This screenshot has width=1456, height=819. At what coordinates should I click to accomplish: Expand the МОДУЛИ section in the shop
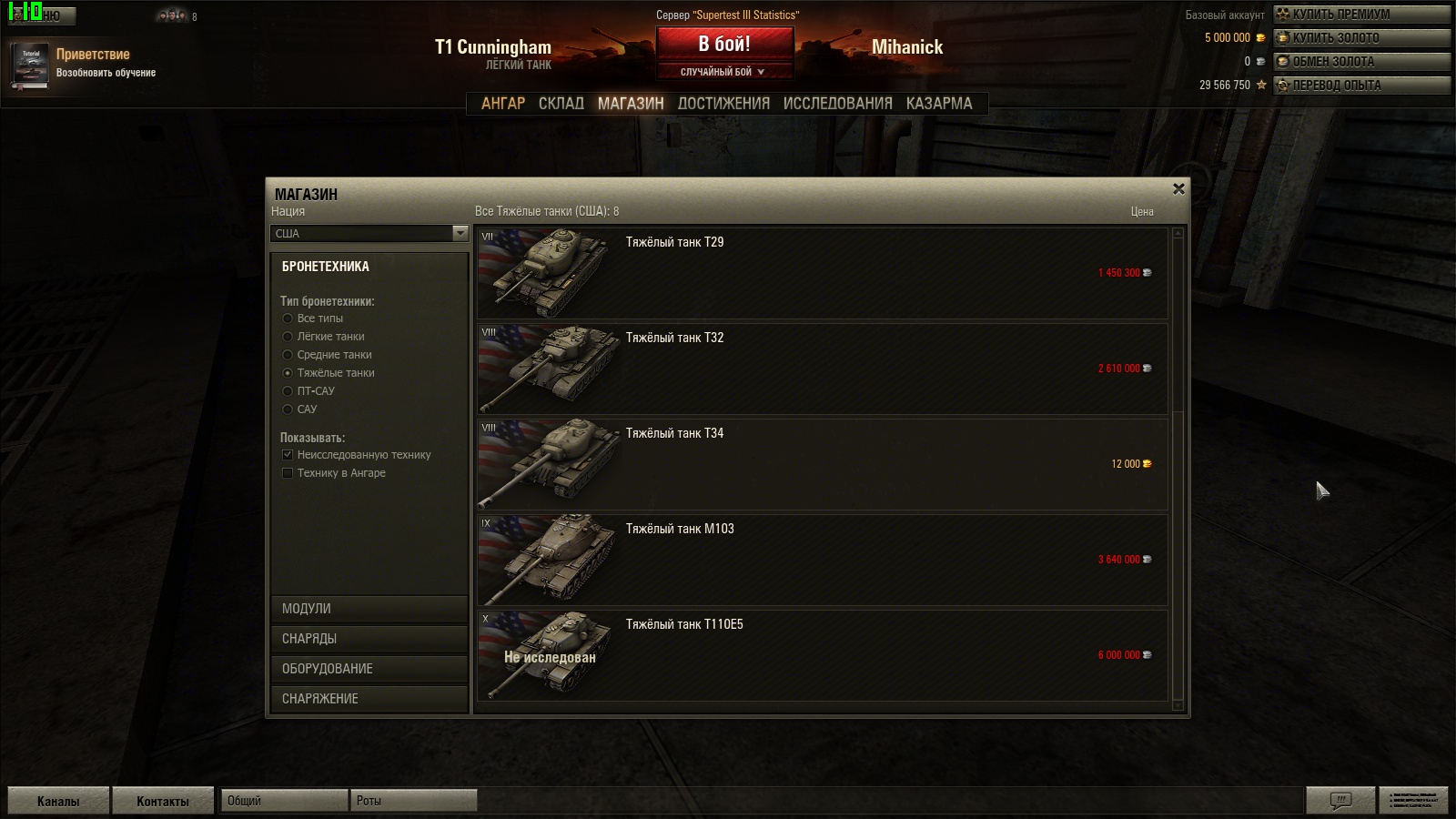(x=369, y=609)
